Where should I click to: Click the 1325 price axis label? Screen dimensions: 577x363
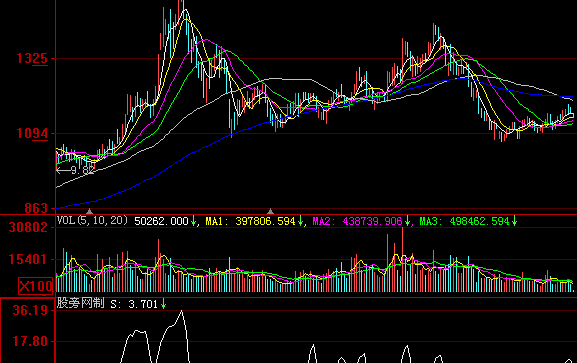(x=32, y=59)
